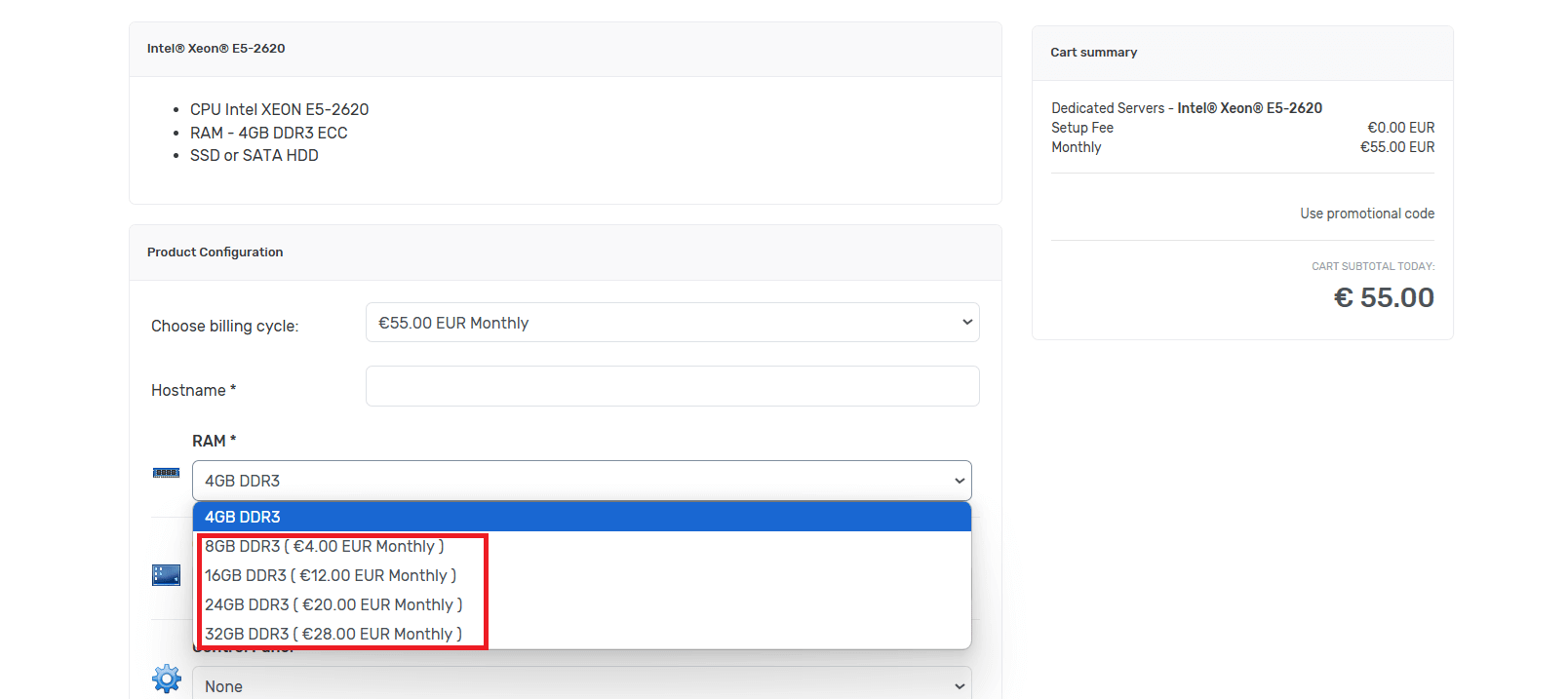Select the highlighted 4GB DDR3 option
Image resolution: width=1568 pixels, height=699 pixels.
(582, 517)
